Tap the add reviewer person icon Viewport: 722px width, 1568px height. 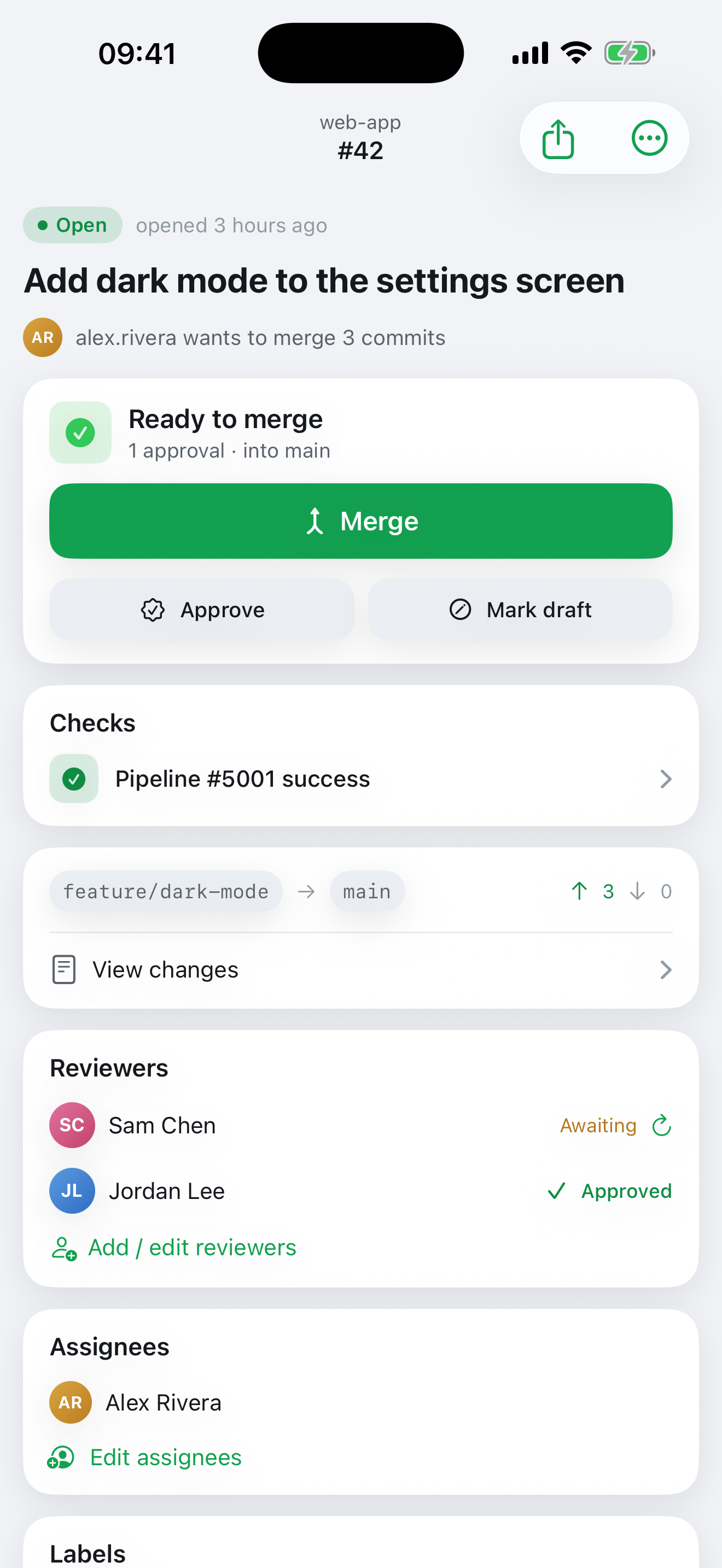64,1248
